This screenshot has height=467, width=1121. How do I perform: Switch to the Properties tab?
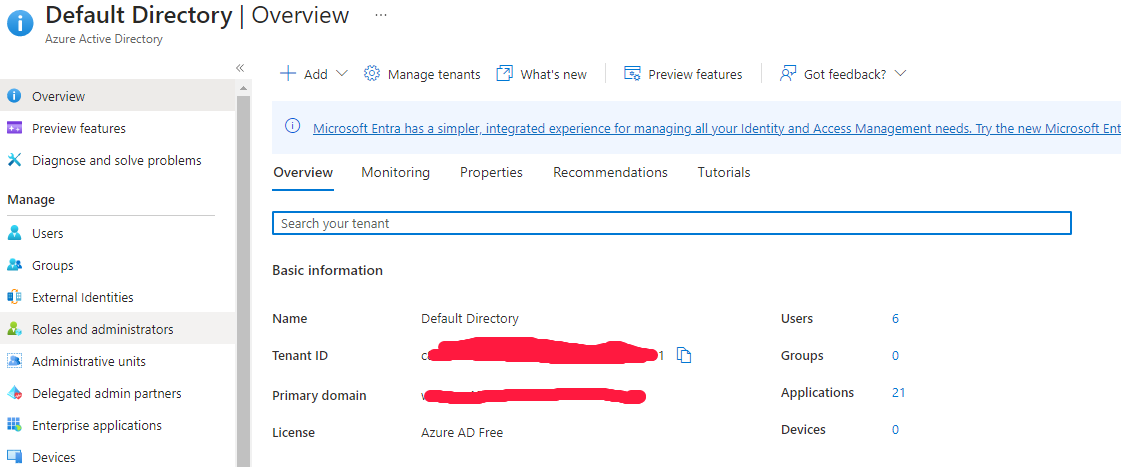click(491, 172)
